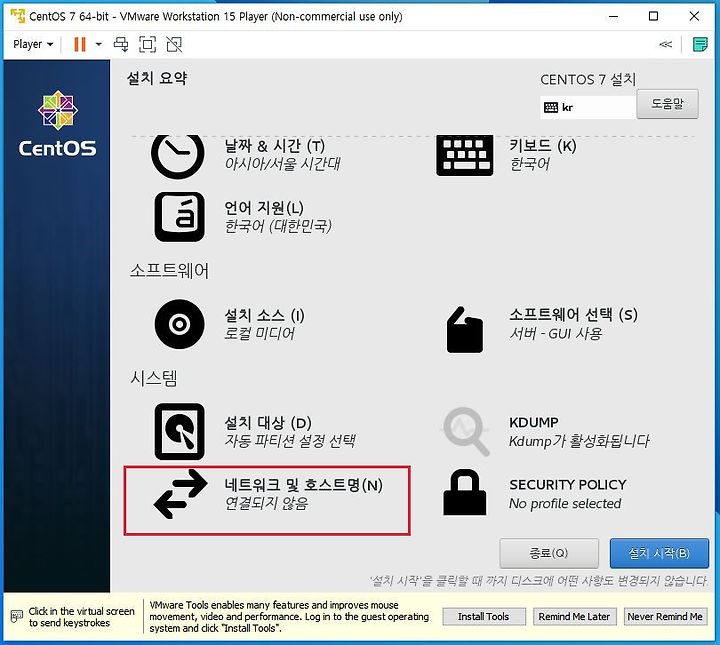720x645 pixels.
Task: Click the 도움말 help button
Action: coord(667,104)
